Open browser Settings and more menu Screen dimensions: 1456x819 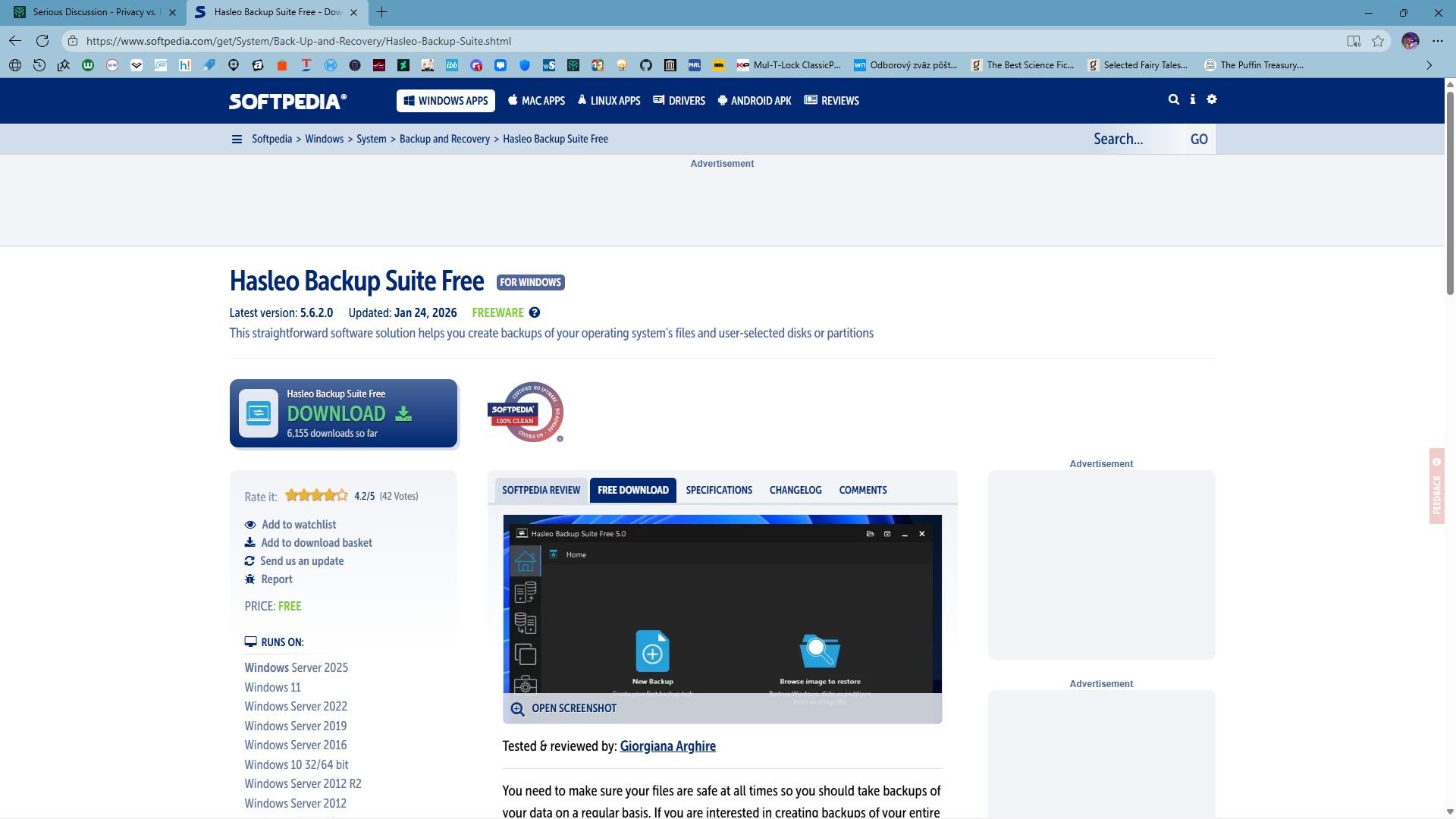click(1438, 41)
